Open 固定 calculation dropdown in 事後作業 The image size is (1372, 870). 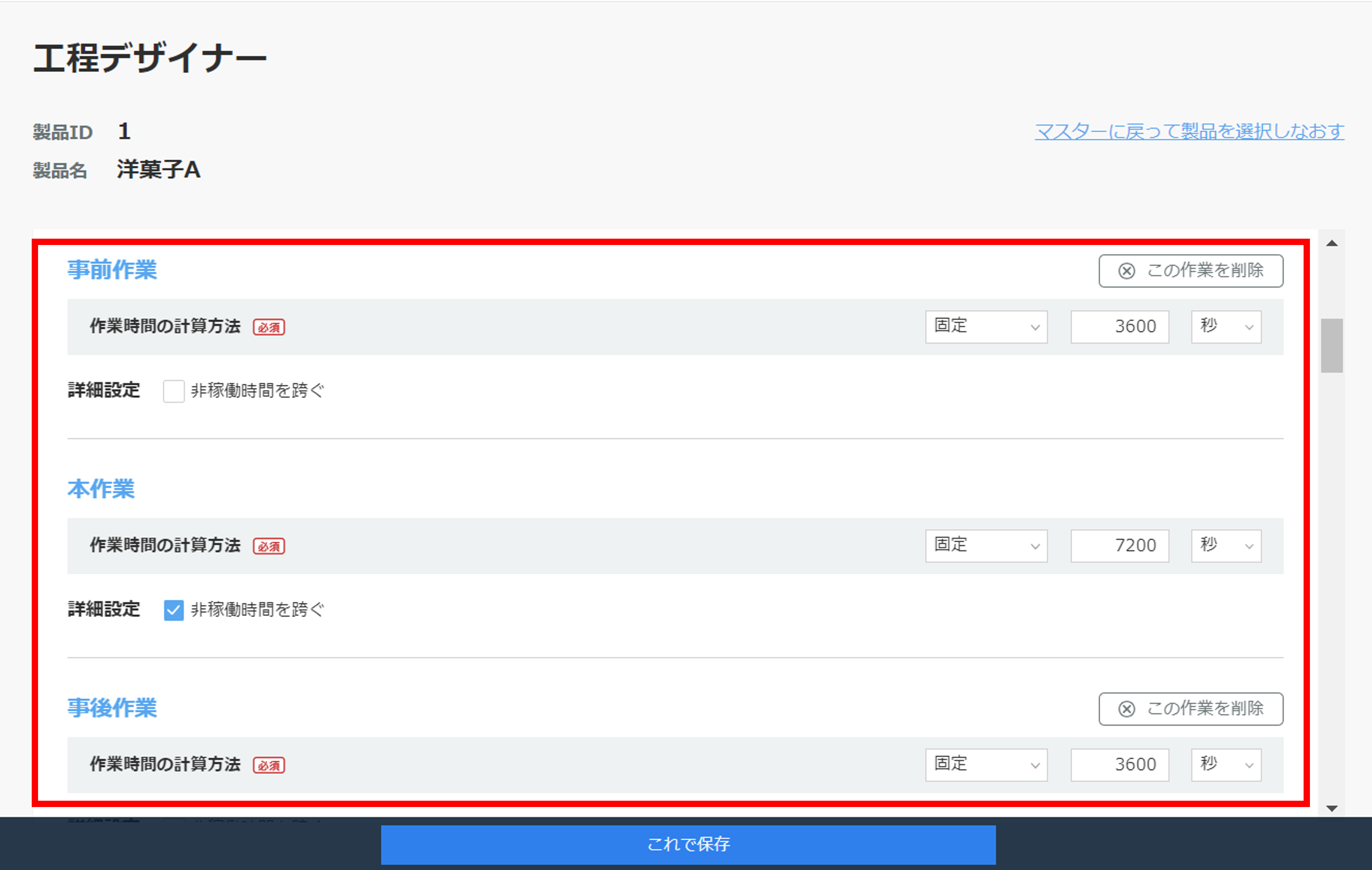tap(986, 764)
